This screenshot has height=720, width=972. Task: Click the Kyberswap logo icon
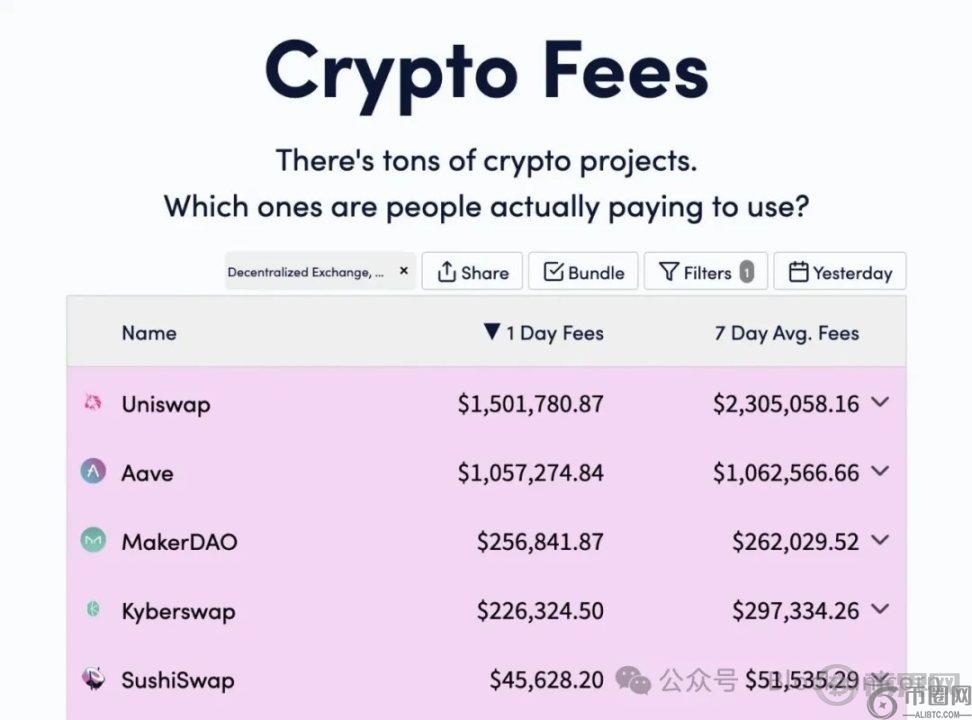pyautogui.click(x=93, y=609)
